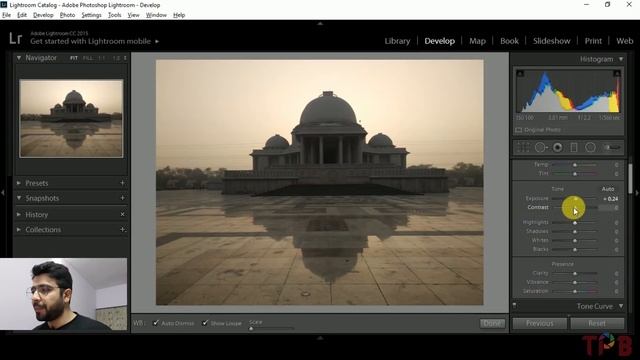Toggle the Show Loupe checkbox
The height and width of the screenshot is (360, 640).
205,323
